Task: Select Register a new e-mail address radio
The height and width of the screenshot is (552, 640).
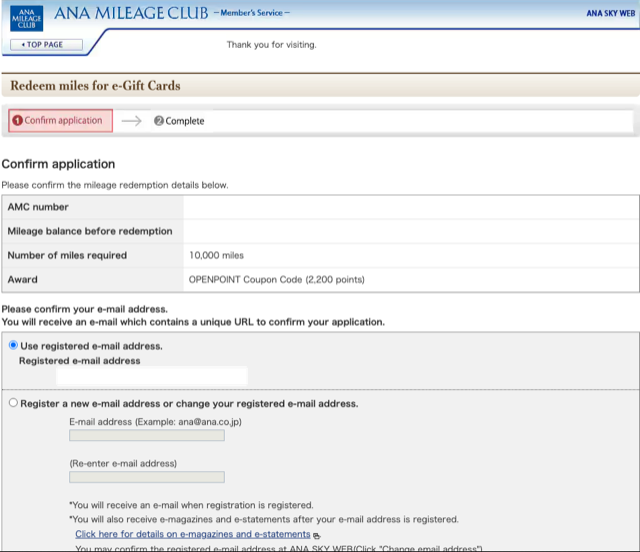Action: click(x=13, y=403)
